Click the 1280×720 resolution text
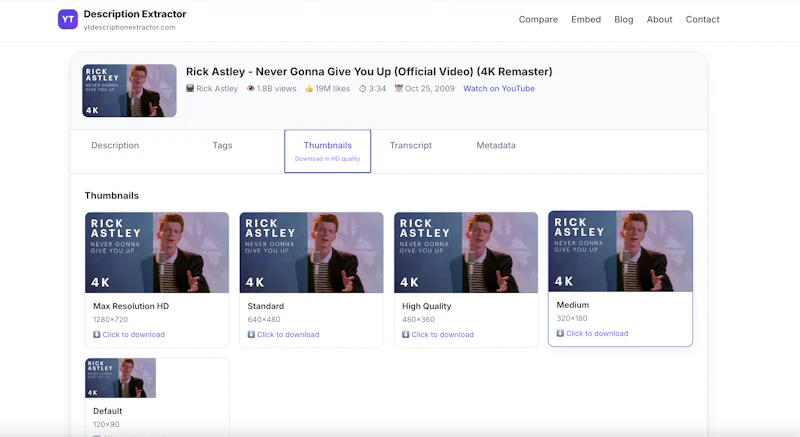This screenshot has height=437, width=800. pyautogui.click(x=110, y=320)
